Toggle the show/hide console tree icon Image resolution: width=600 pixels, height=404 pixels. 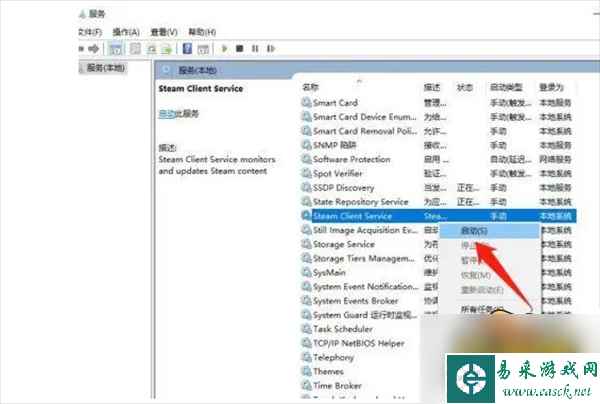116,49
